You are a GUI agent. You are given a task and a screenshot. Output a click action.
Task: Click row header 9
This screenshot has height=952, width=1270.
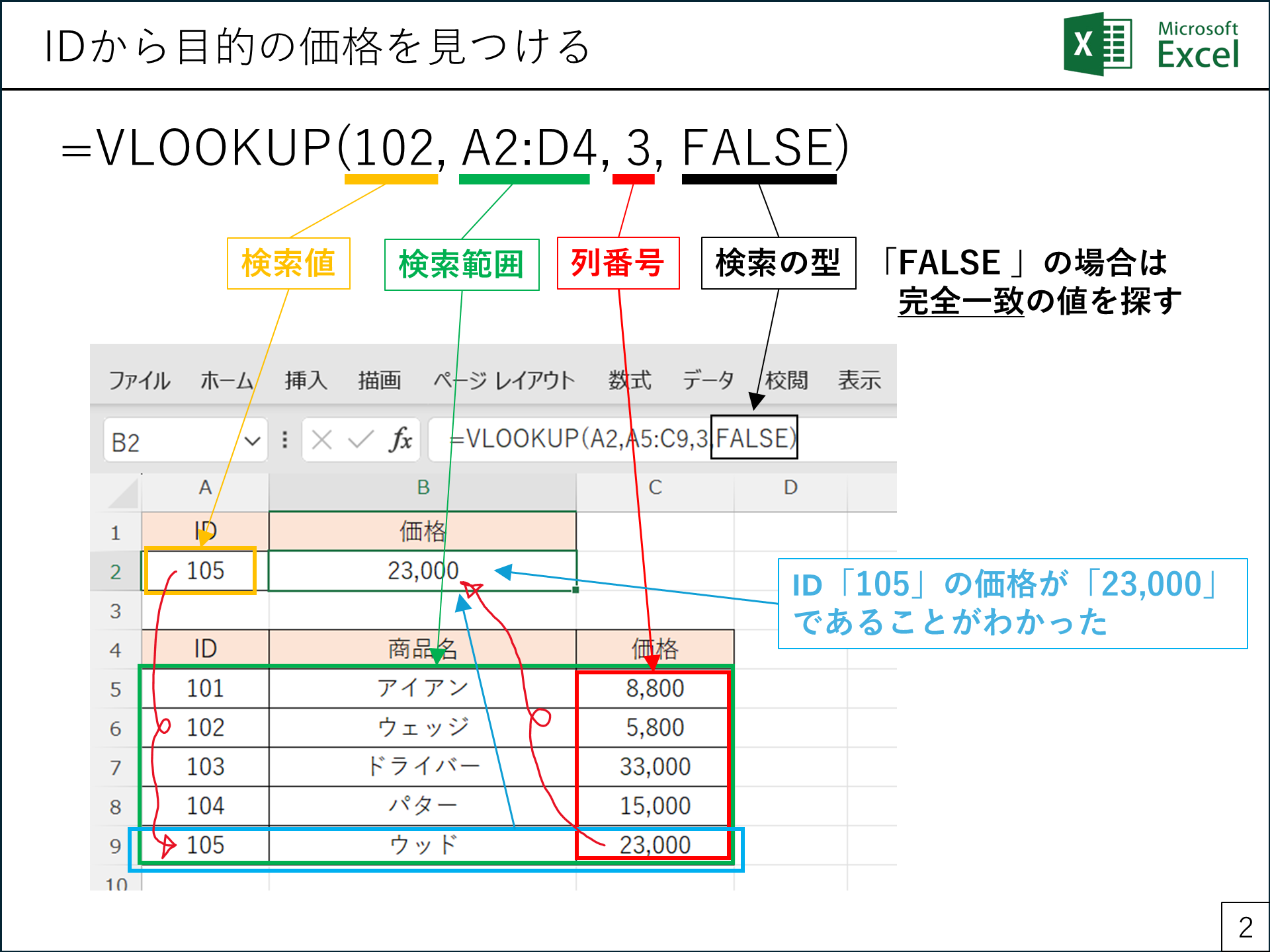[x=116, y=844]
